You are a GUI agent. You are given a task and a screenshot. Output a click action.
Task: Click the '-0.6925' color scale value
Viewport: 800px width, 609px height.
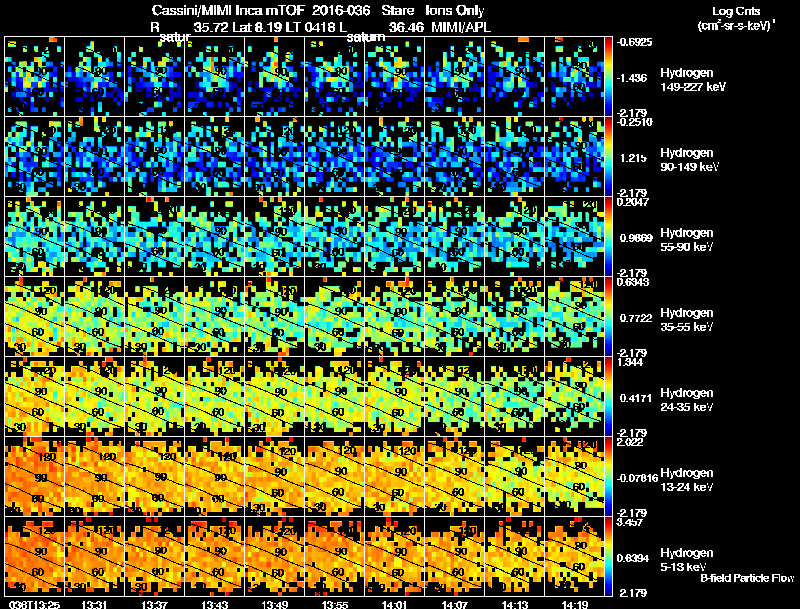[635, 42]
